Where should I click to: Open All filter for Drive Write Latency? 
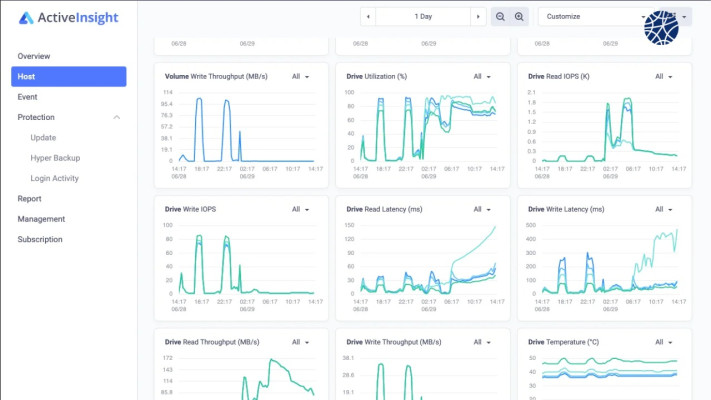click(663, 210)
